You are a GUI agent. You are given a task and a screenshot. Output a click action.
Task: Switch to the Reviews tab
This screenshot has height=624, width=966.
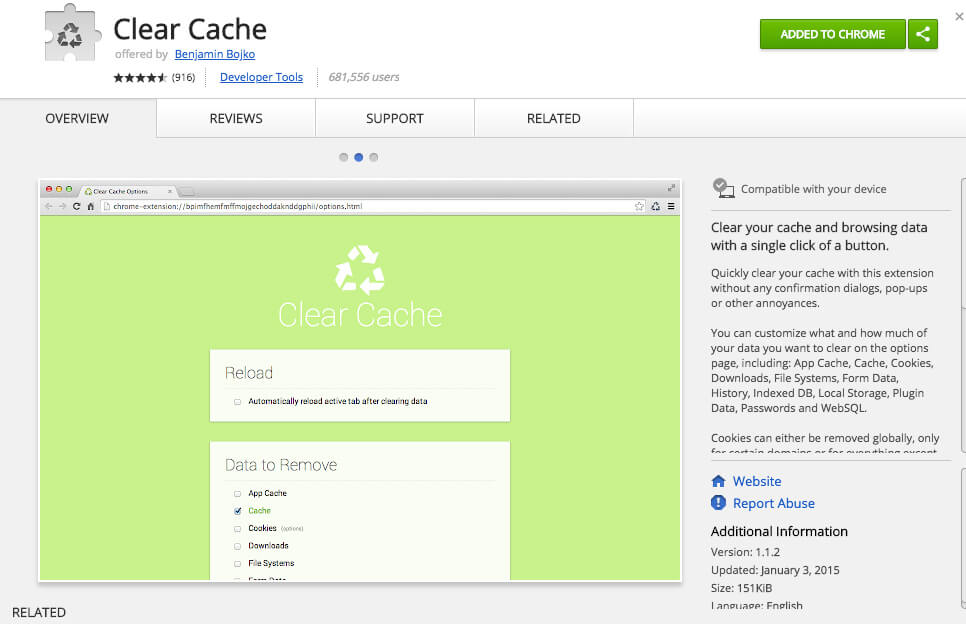[236, 118]
